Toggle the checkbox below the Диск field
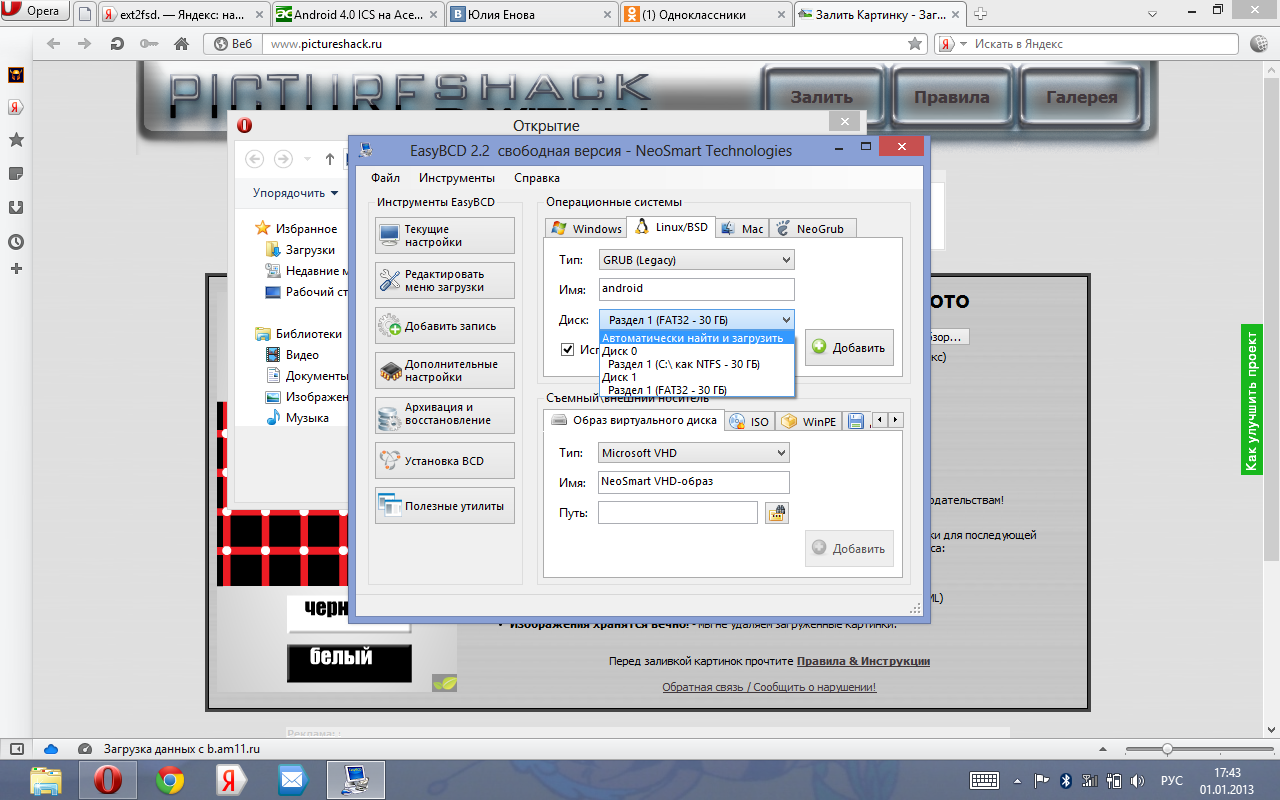Screen dimensions: 1280x800 (x=568, y=349)
